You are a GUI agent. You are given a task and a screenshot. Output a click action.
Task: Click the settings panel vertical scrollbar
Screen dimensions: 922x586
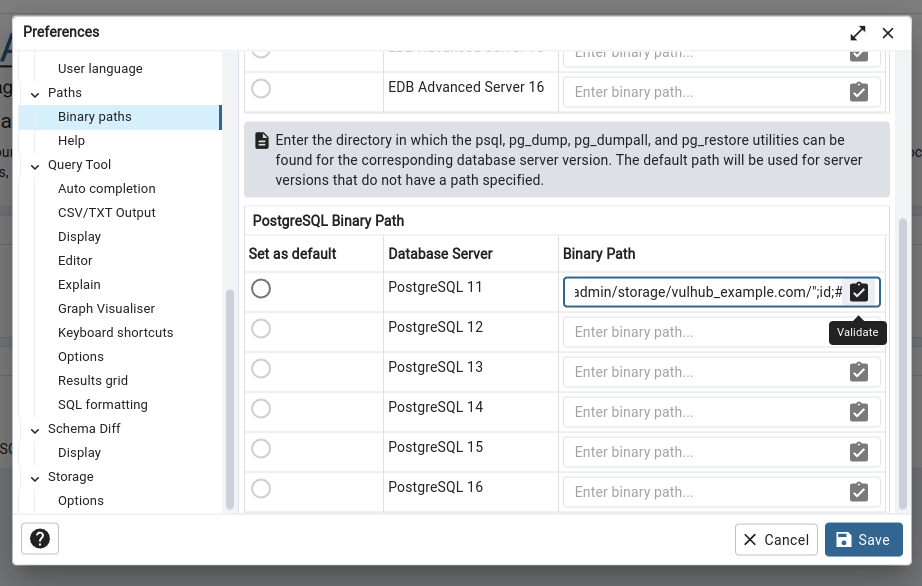coord(903,364)
